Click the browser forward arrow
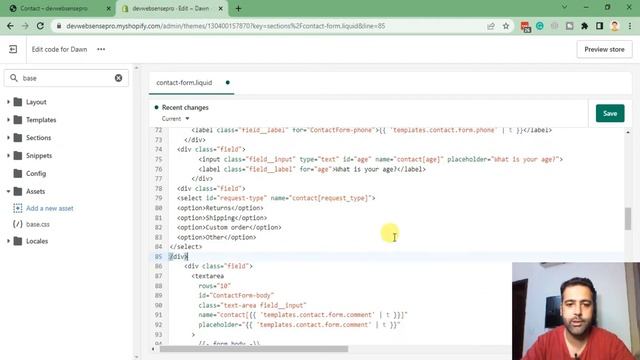This screenshot has height=360, width=640. [x=25, y=26]
